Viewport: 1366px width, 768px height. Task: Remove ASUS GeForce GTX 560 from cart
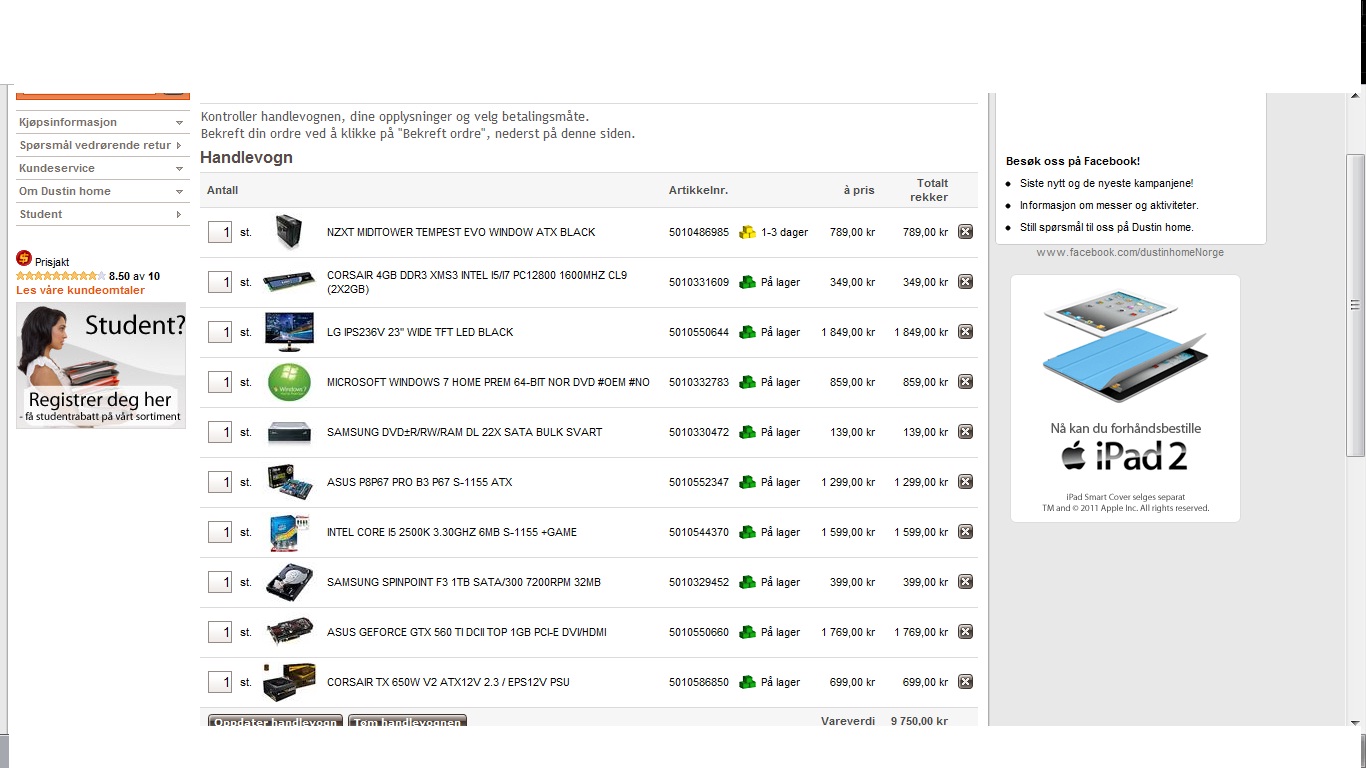point(965,632)
